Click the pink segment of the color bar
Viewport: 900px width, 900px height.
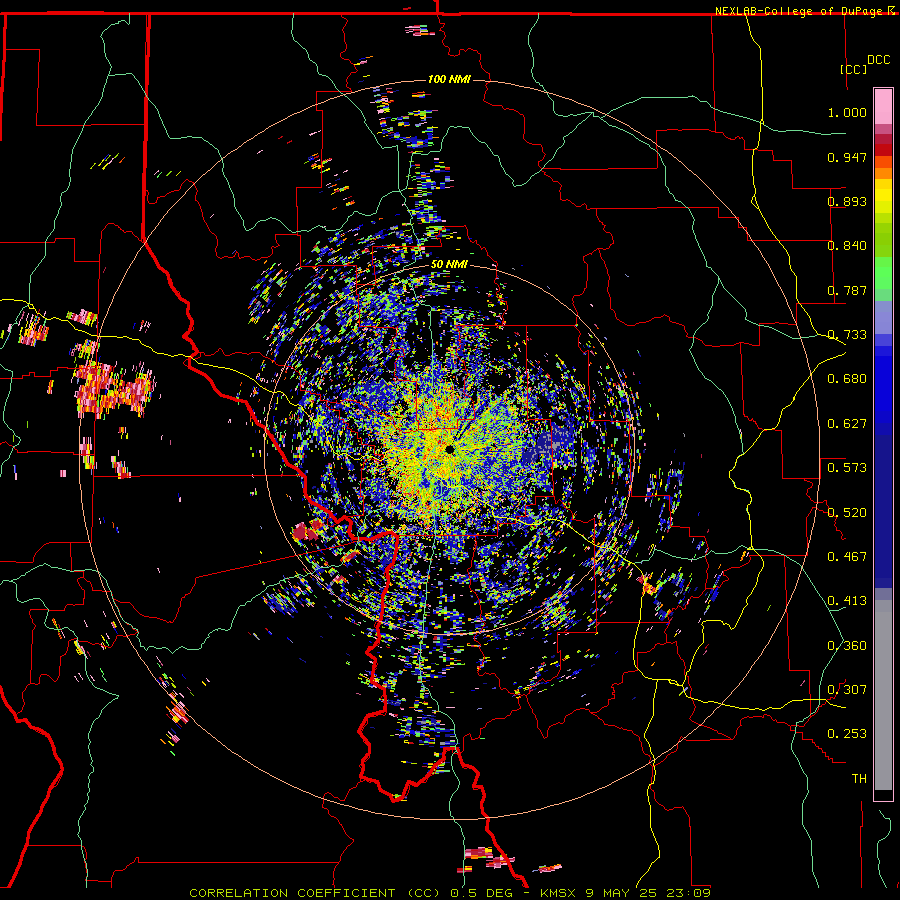[883, 107]
